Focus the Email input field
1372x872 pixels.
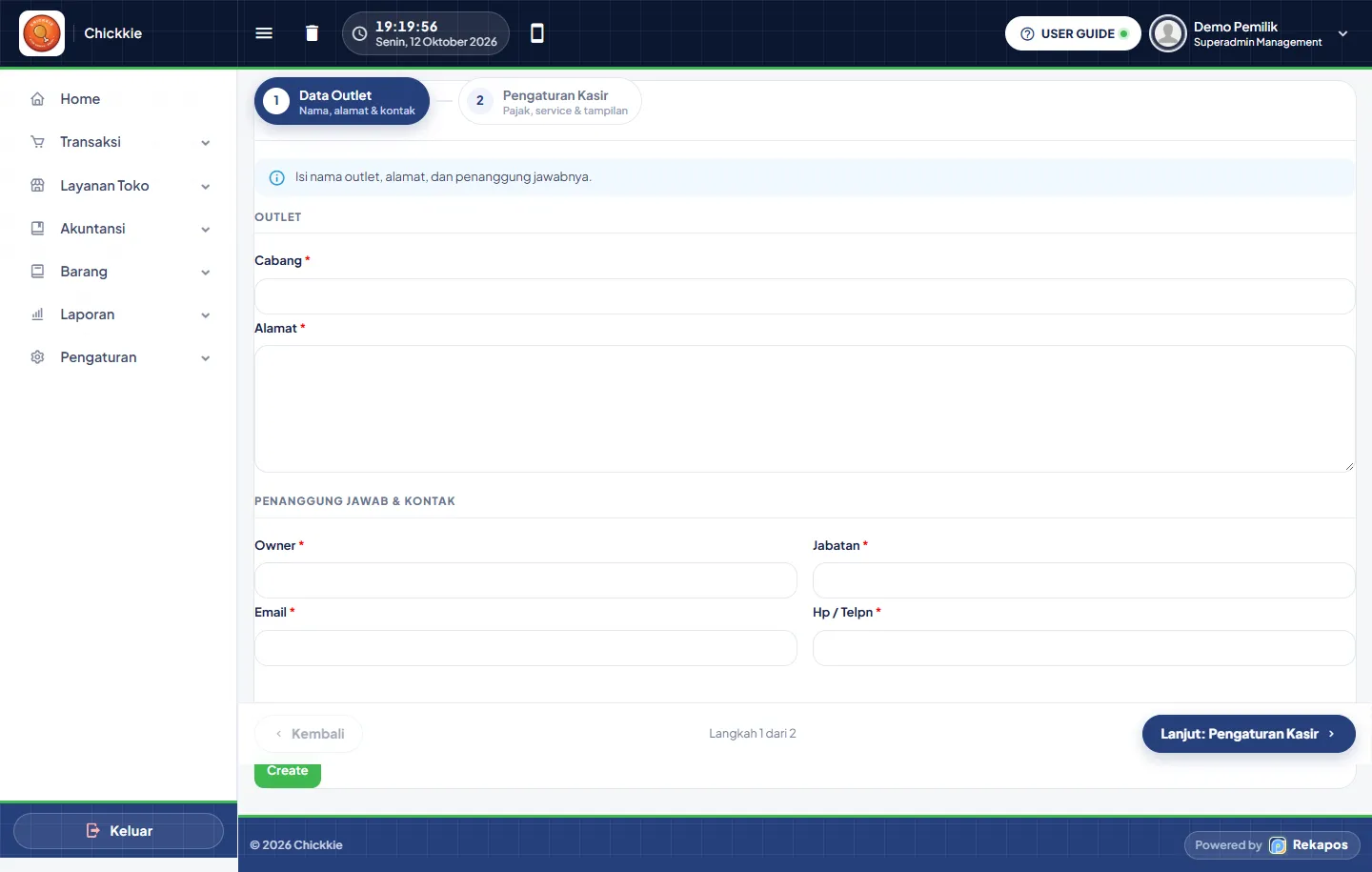point(525,648)
